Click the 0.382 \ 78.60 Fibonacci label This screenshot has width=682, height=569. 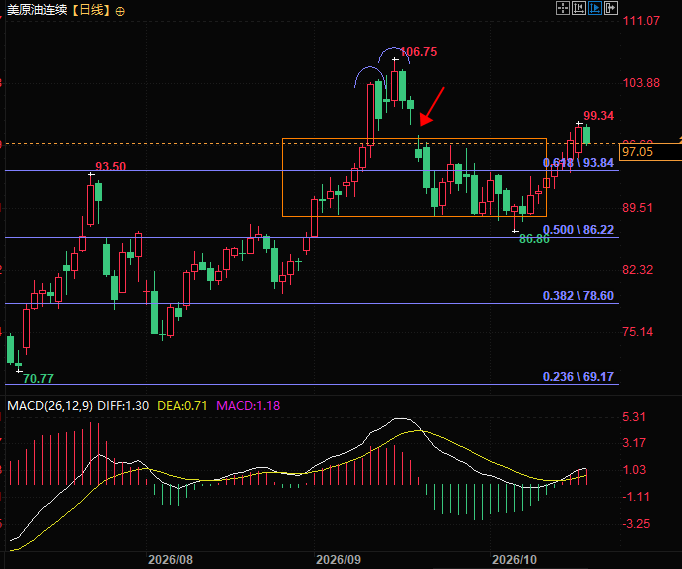pyautogui.click(x=578, y=296)
